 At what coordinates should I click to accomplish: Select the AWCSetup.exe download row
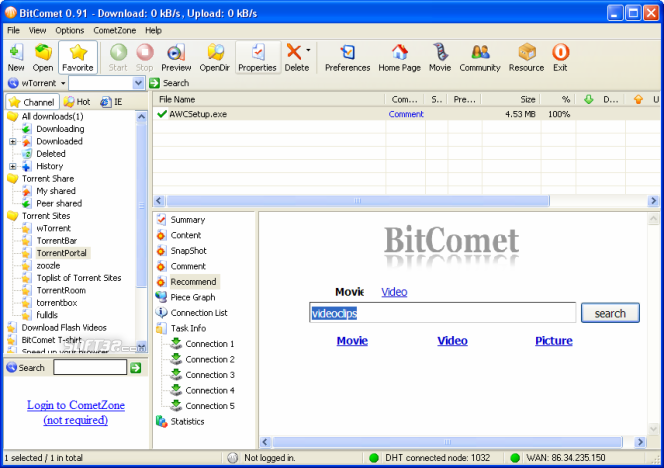(408, 114)
